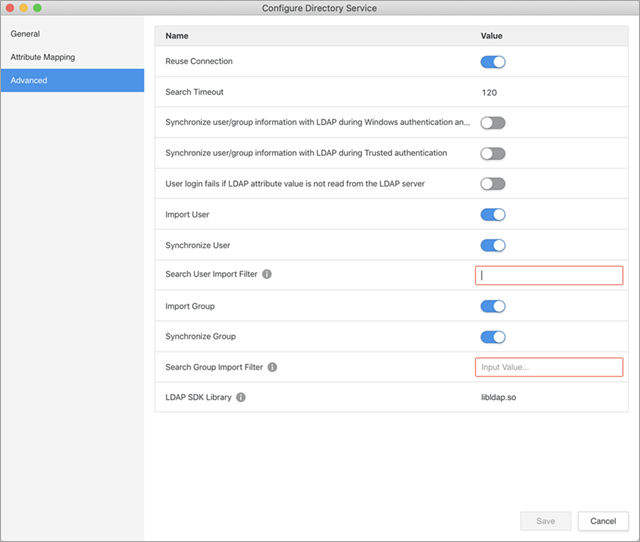
Task: Click info icon beside Search Group Import Filter
Action: (272, 367)
